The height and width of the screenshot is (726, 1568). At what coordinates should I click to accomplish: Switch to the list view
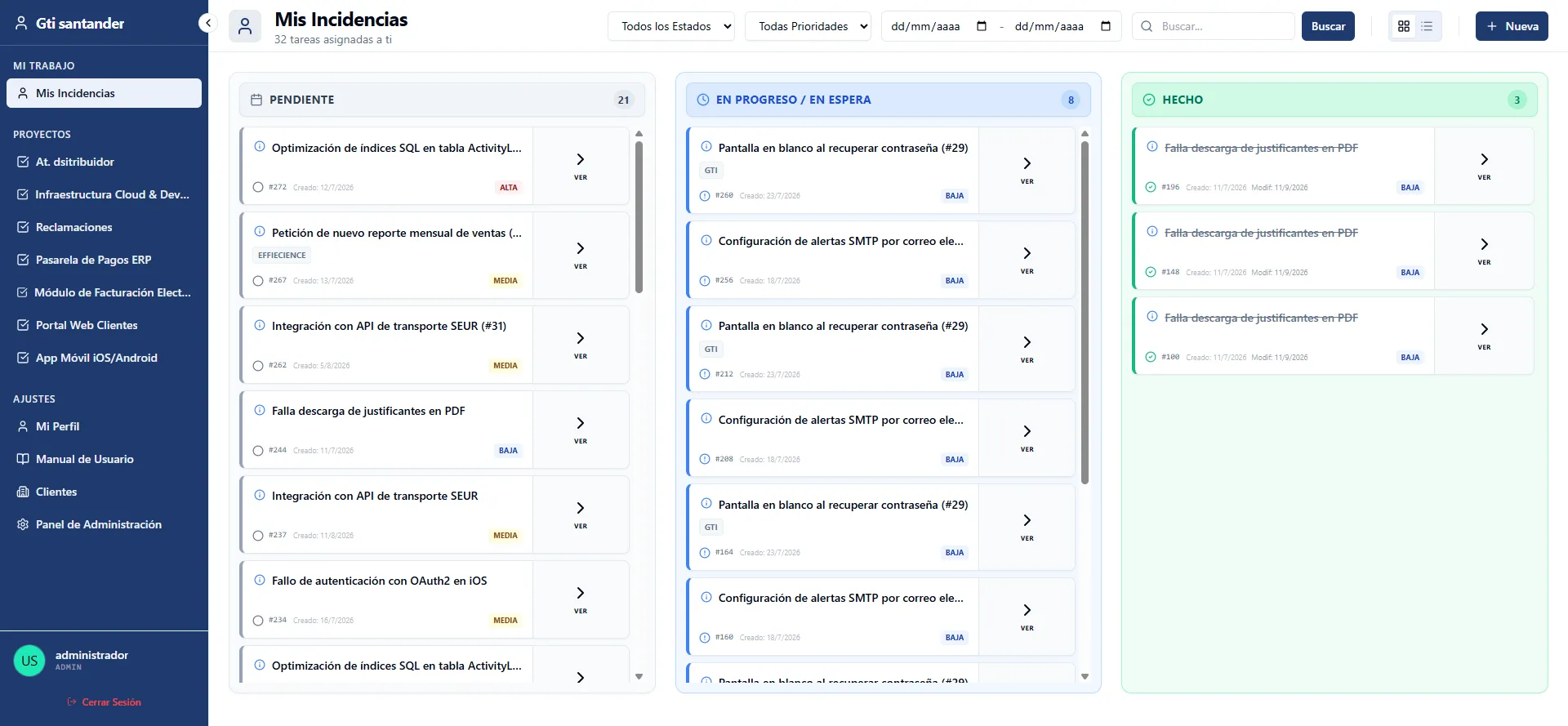click(1427, 26)
